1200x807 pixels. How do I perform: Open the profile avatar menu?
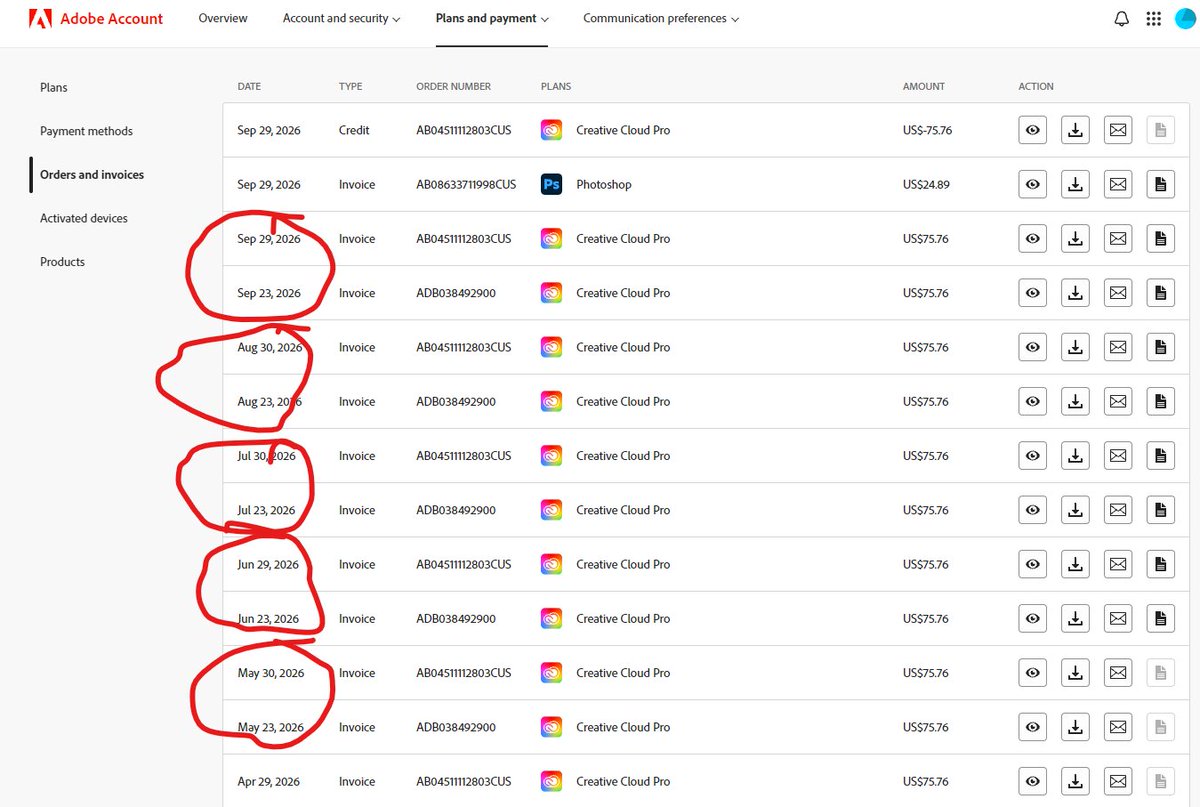coord(1185,19)
